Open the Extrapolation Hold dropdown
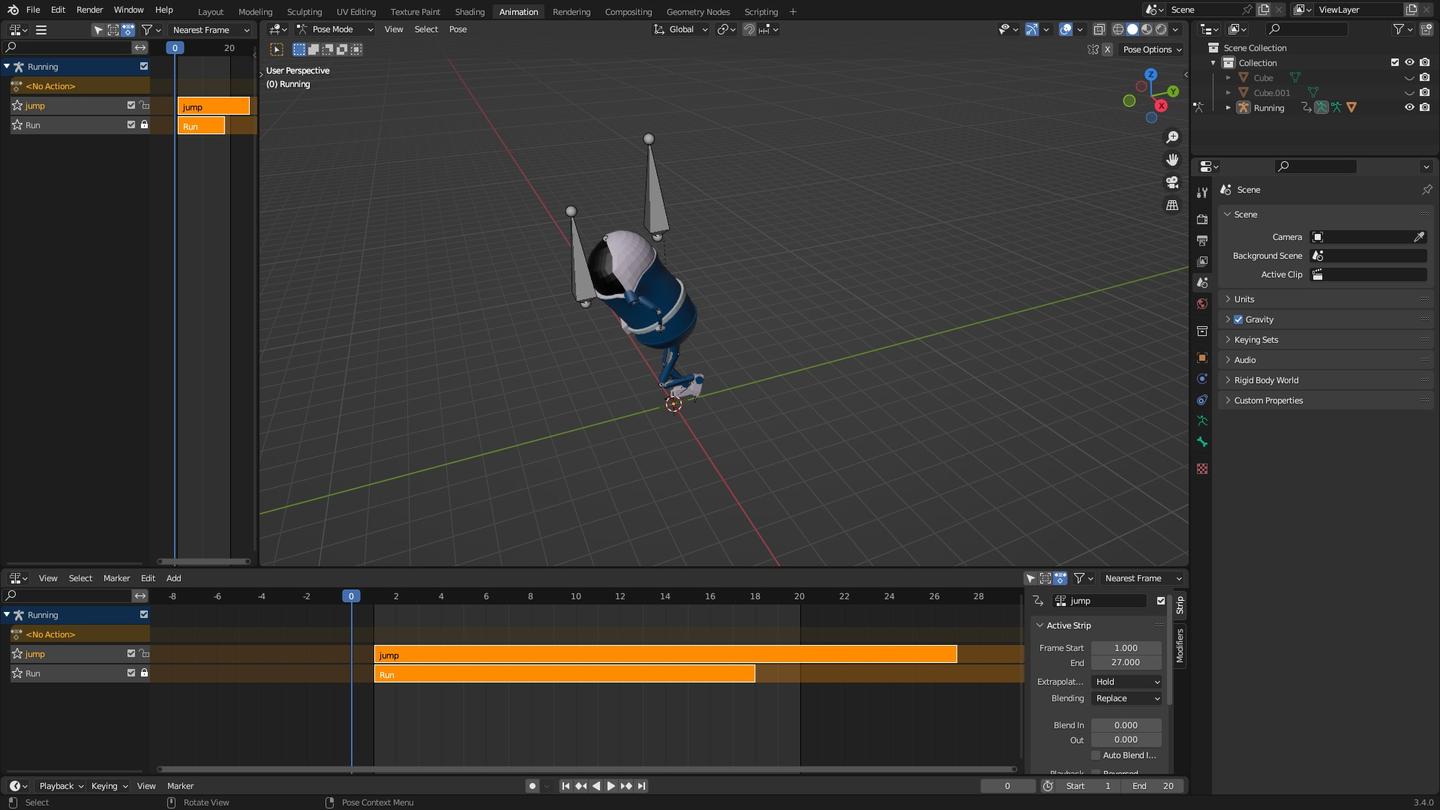Image resolution: width=1440 pixels, height=810 pixels. pos(1127,682)
